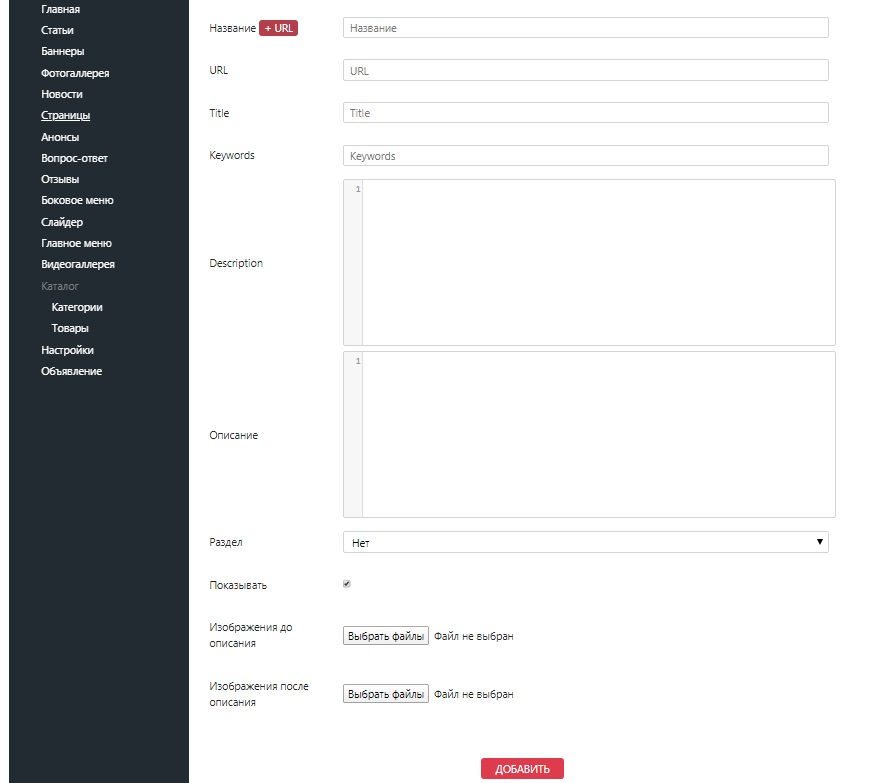Open Объявление section
This screenshot has height=783, width=891.
pos(71,371)
